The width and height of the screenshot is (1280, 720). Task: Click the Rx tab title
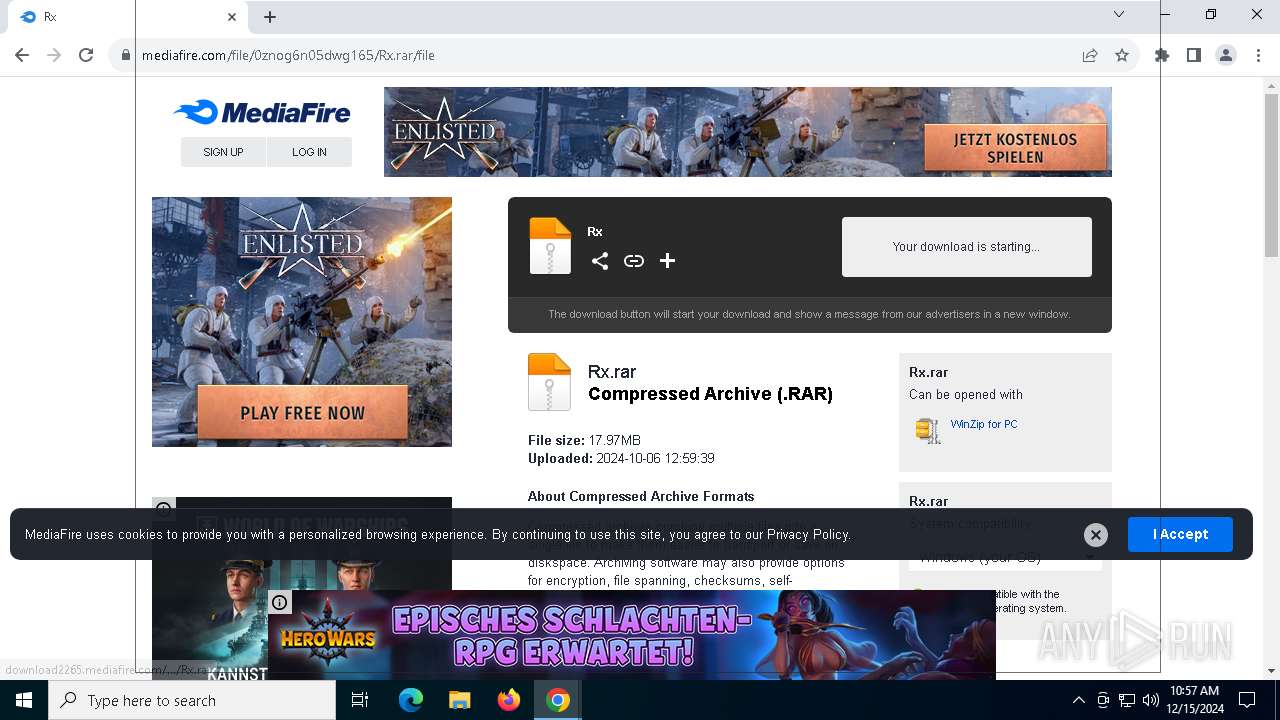pos(50,17)
